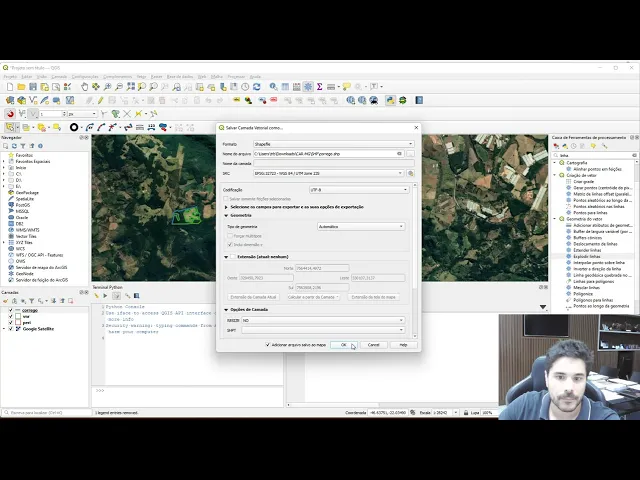This screenshot has height=480, width=640.
Task: Toggle the Inclui dimensão z checkbox
Action: tap(230, 244)
